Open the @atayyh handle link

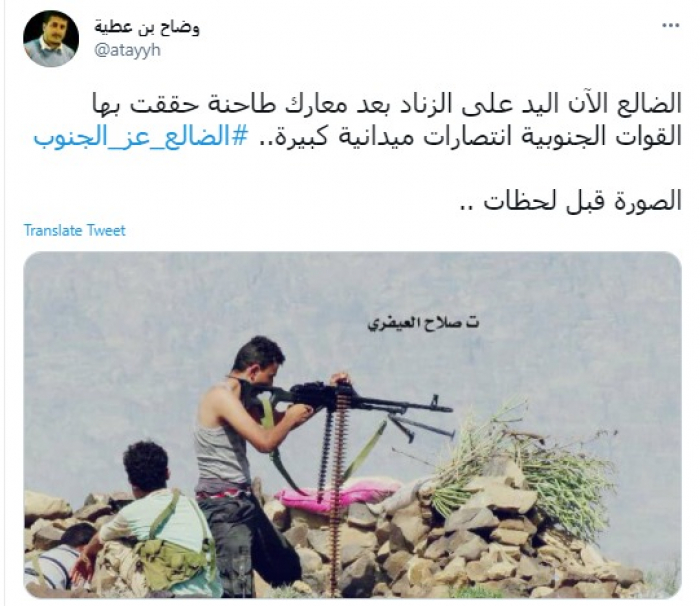pyautogui.click(x=127, y=50)
